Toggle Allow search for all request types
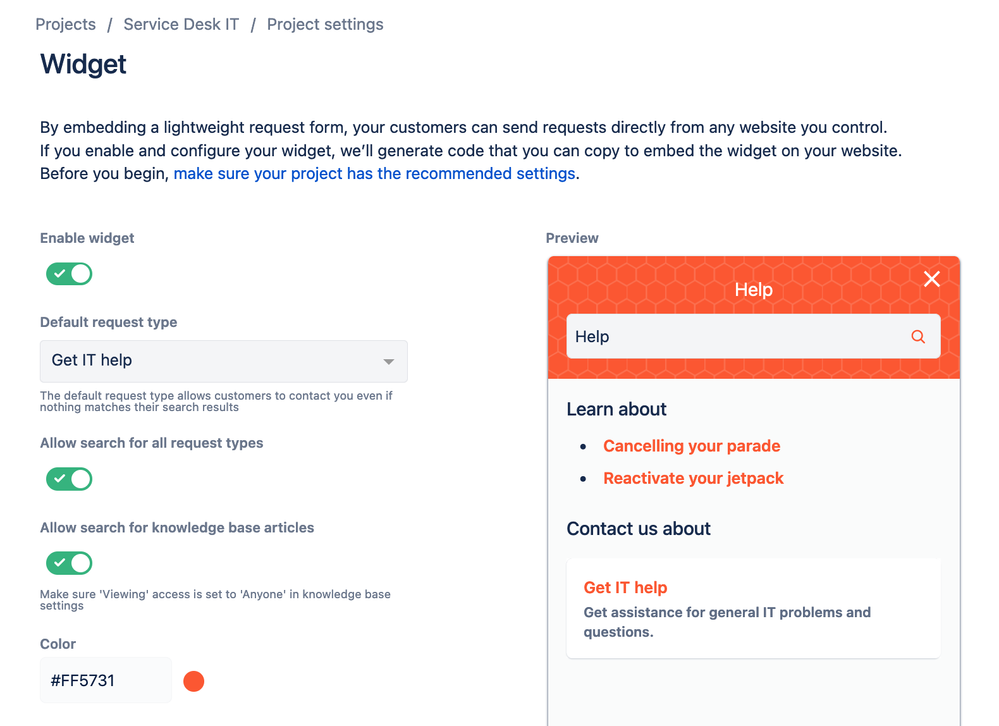The height and width of the screenshot is (726, 999). pyautogui.click(x=69, y=479)
